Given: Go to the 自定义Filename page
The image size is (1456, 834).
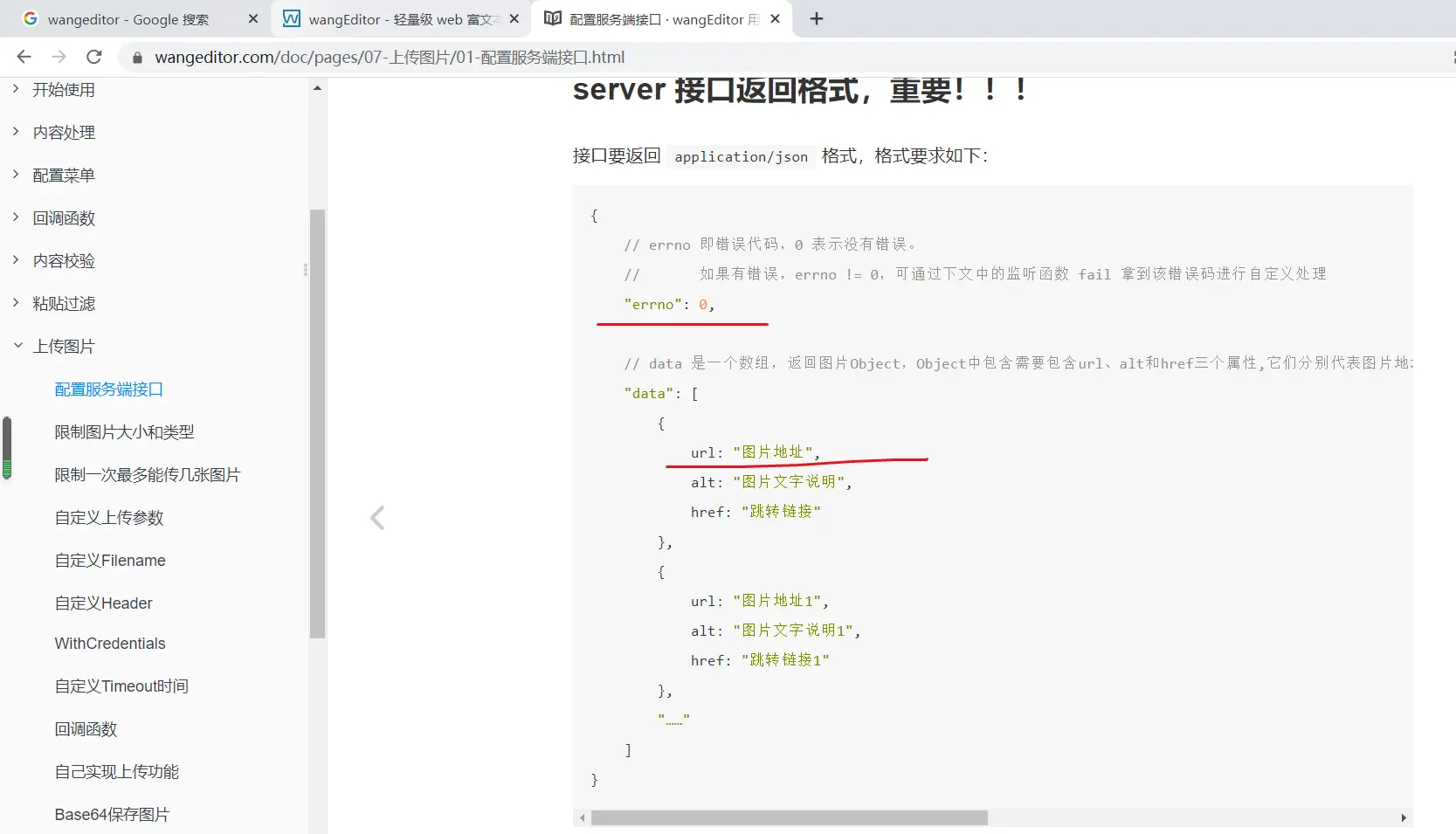Looking at the screenshot, I should coord(110,561).
